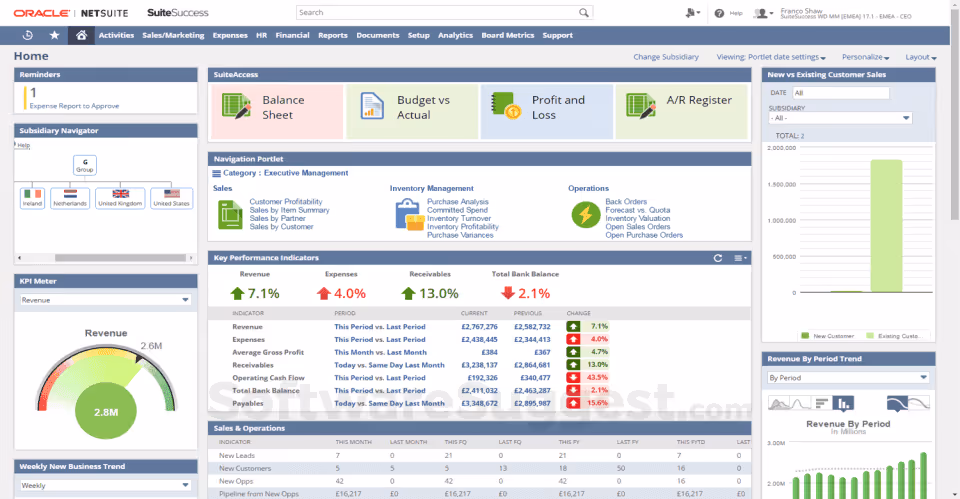Open the Expenses menu
Image resolution: width=960 pixels, height=499 pixels.
(230, 36)
